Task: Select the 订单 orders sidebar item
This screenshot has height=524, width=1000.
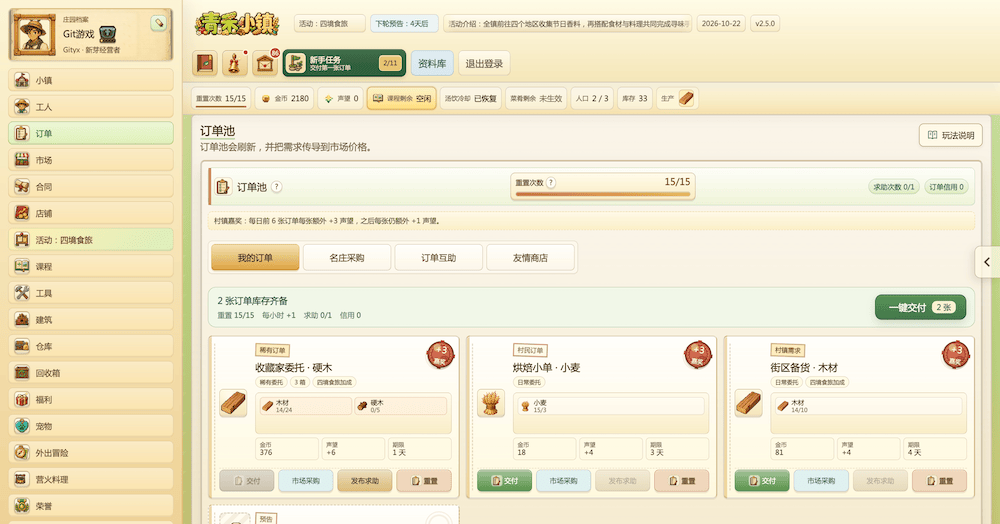Action: [91, 133]
